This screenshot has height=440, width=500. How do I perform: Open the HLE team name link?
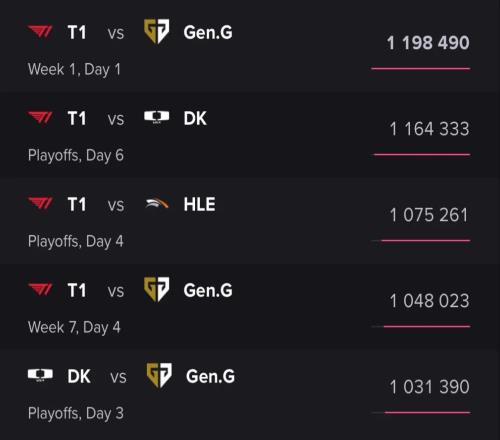(x=199, y=204)
